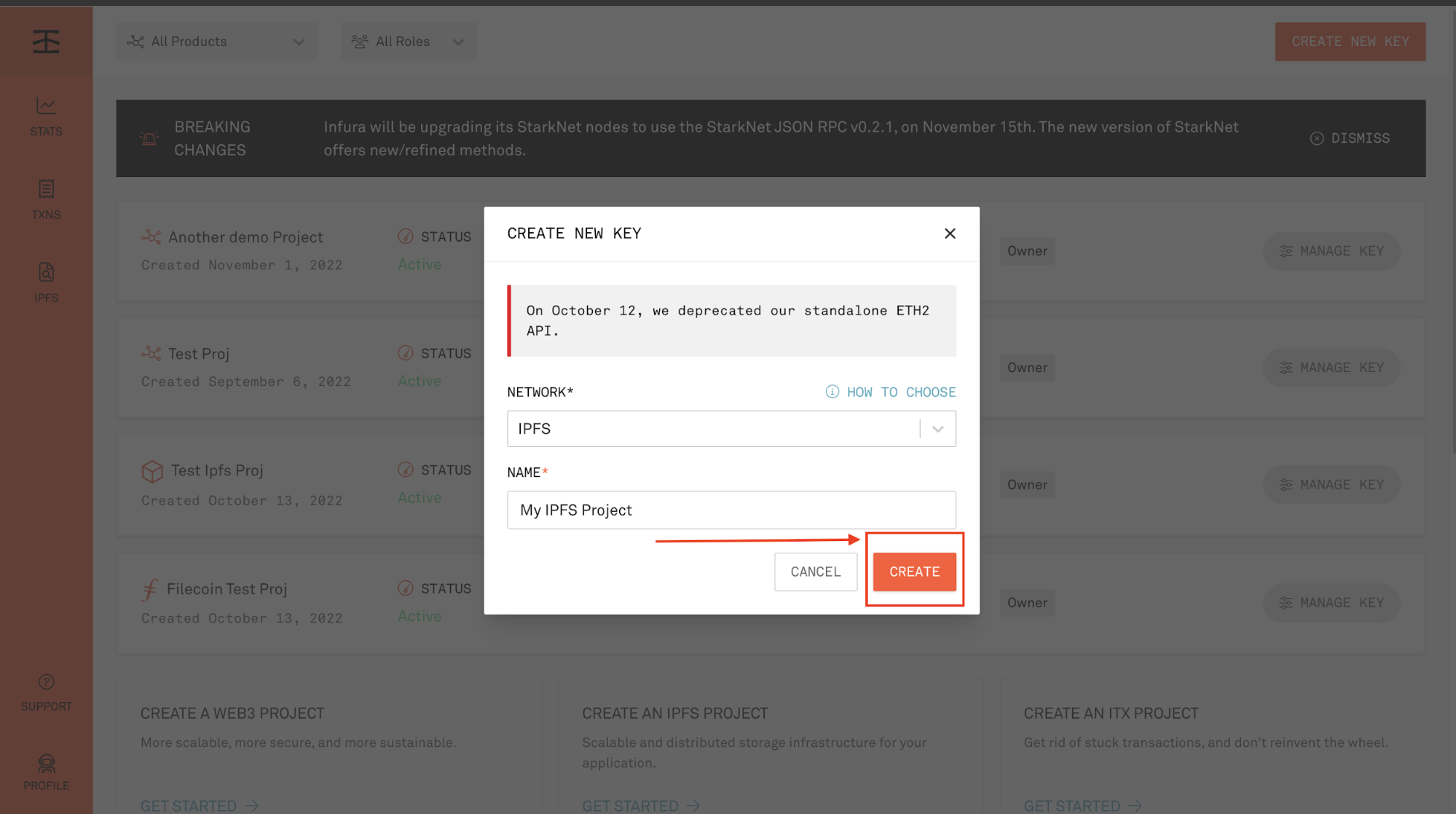The width and height of the screenshot is (1456, 814).
Task: Open the Profile page from sidebar
Action: point(46,773)
